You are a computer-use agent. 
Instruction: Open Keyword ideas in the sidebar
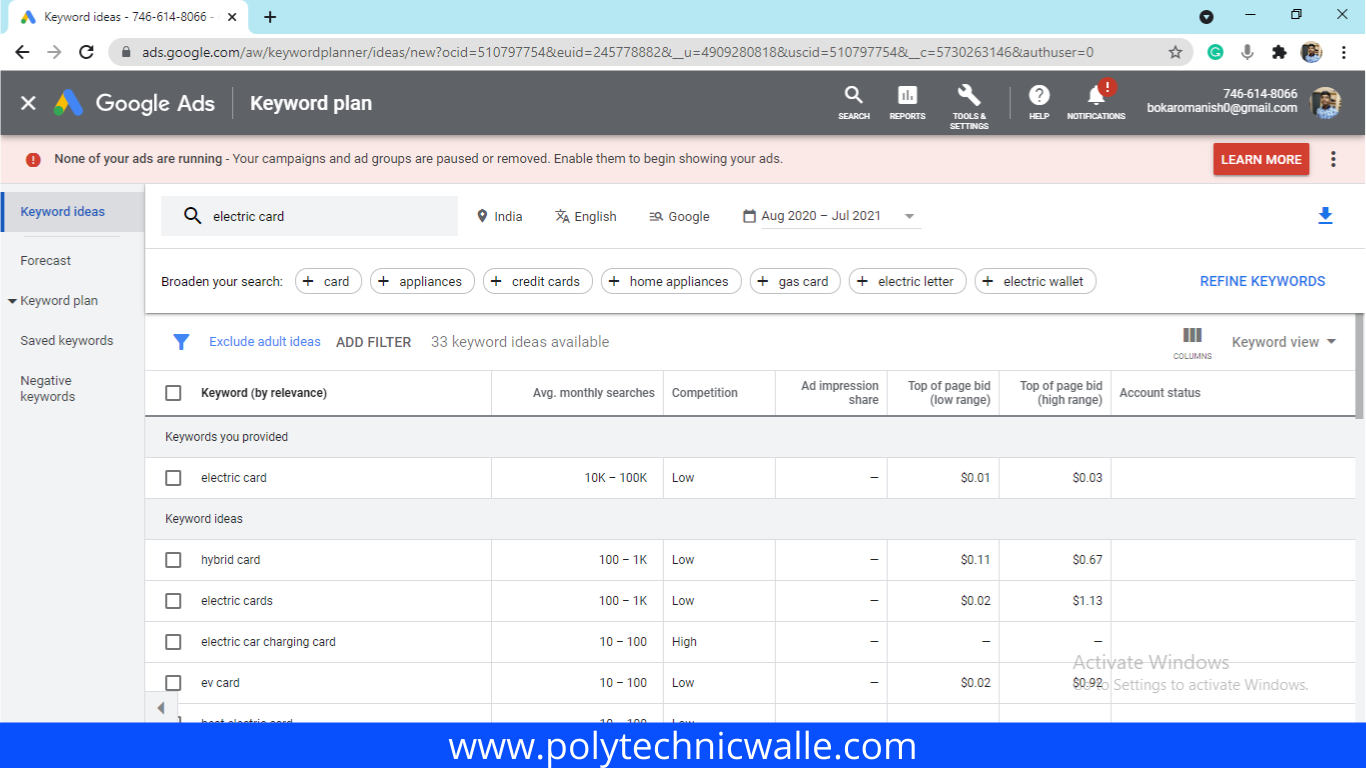tap(72, 212)
